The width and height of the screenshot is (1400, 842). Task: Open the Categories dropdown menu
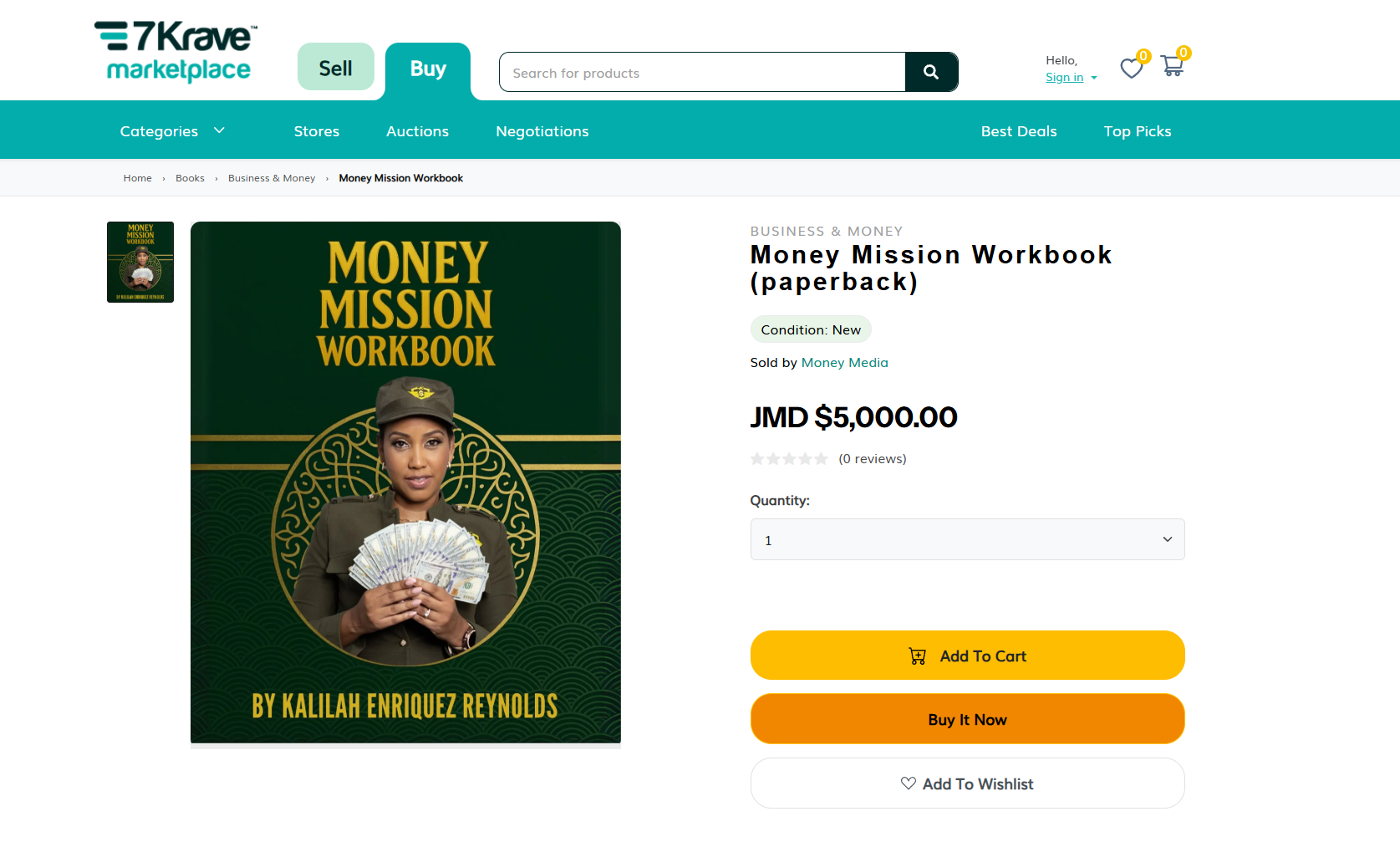172,131
